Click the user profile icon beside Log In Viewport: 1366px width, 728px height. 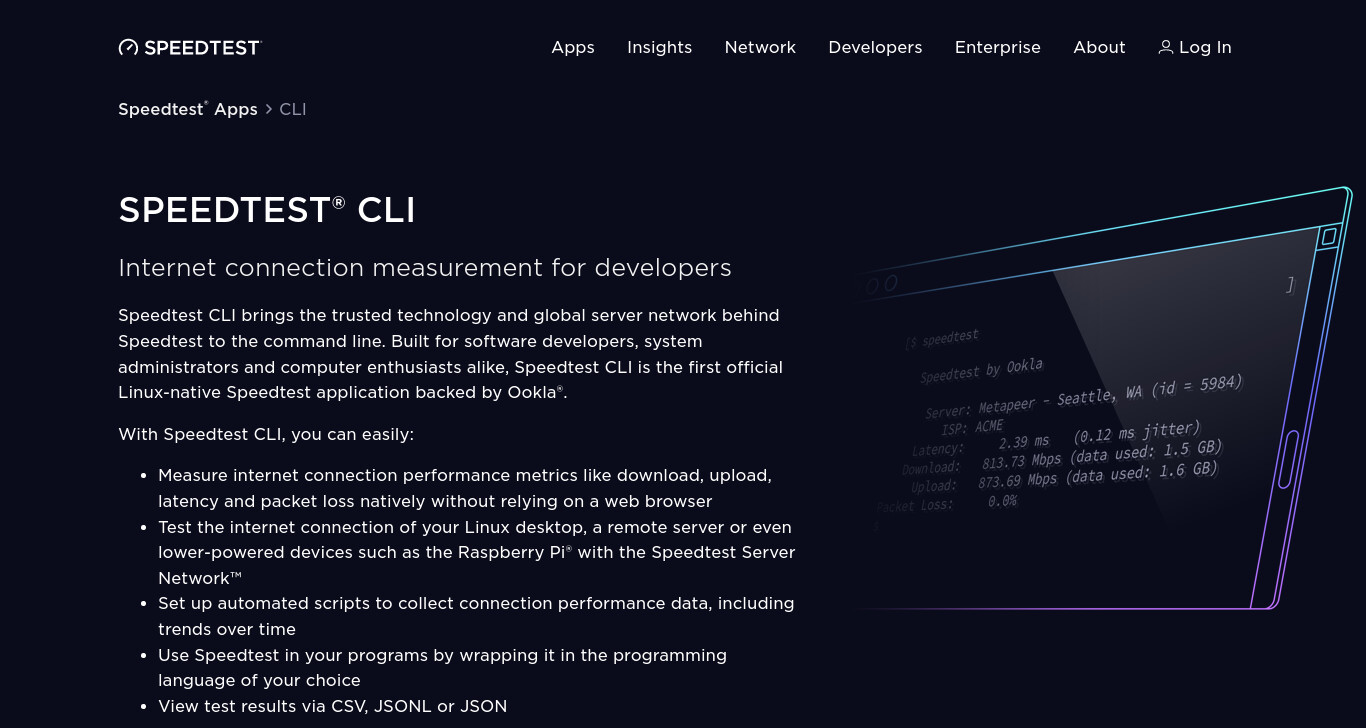tap(1166, 47)
